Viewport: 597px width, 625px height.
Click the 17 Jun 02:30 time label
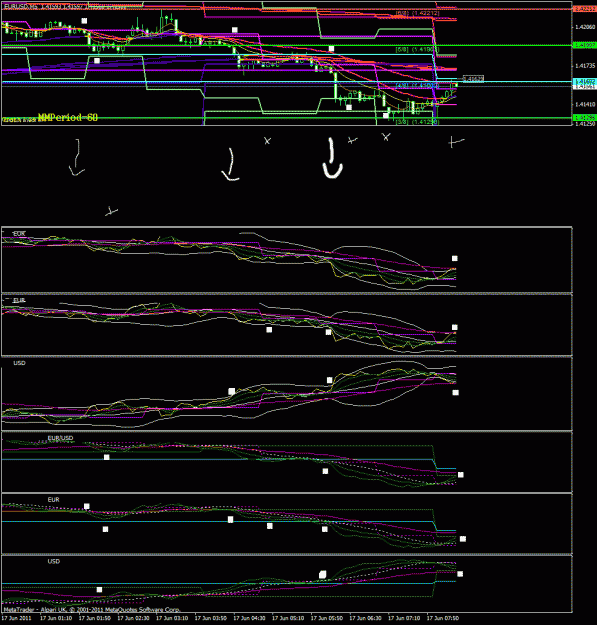point(134,618)
